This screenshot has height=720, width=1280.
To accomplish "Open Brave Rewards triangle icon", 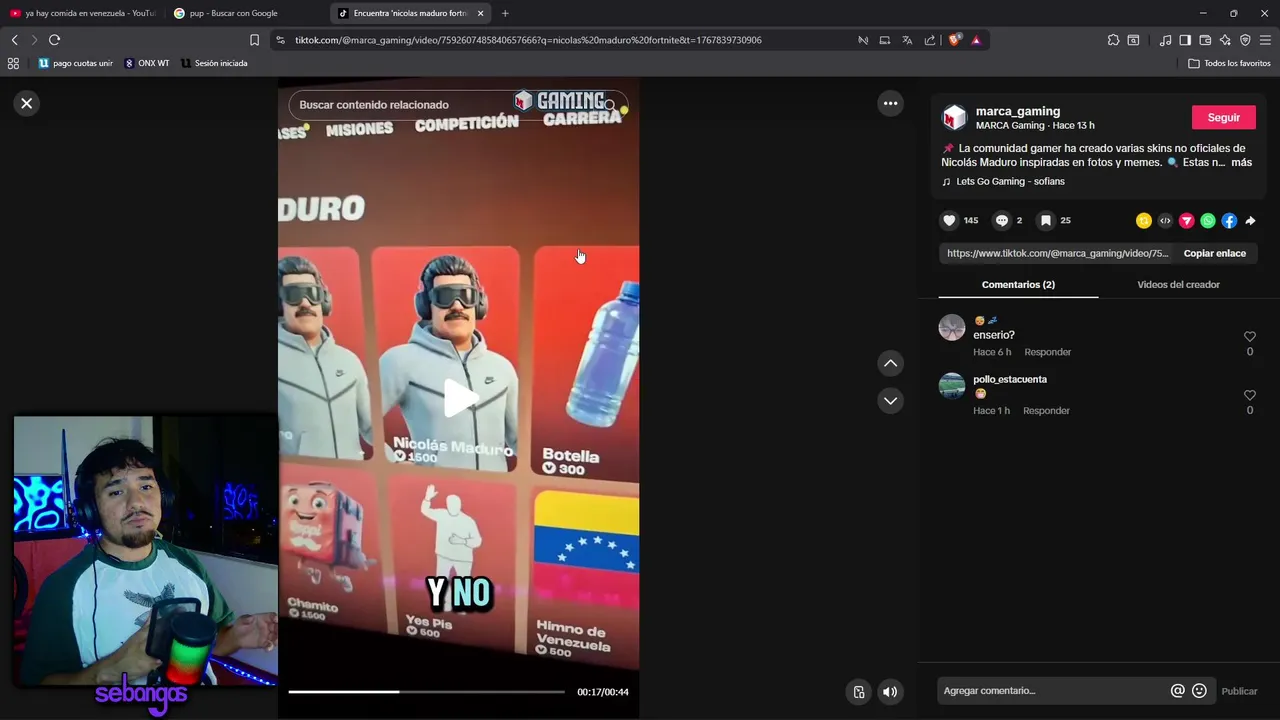I will [976, 40].
